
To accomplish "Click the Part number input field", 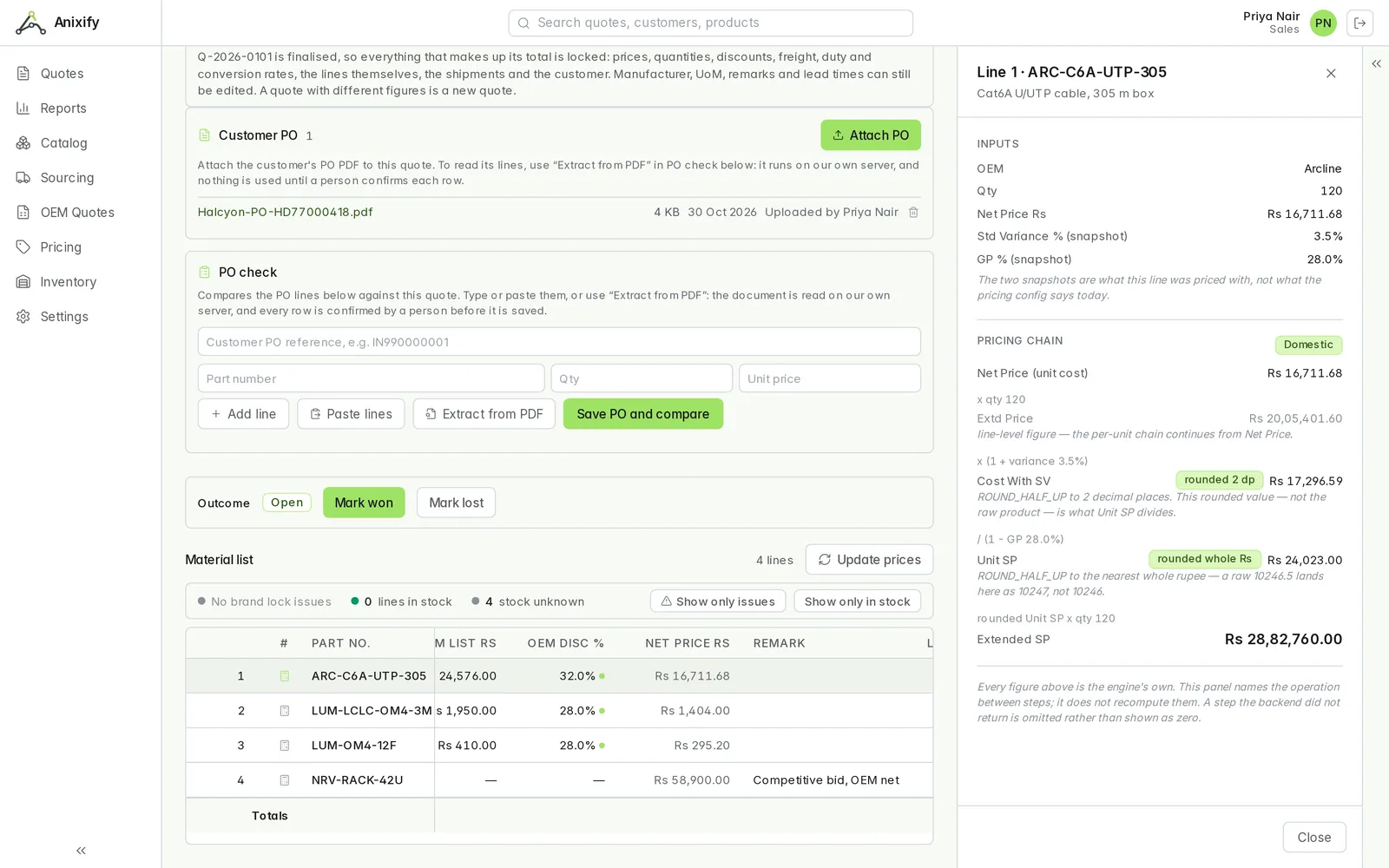I will point(371,378).
